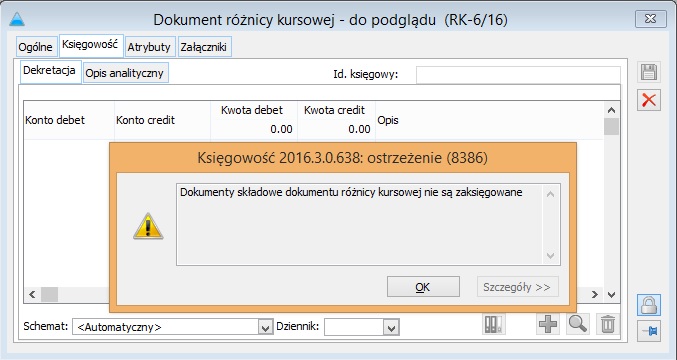Click the warning message scroll down arrow
677x360 pixels.
550,256
